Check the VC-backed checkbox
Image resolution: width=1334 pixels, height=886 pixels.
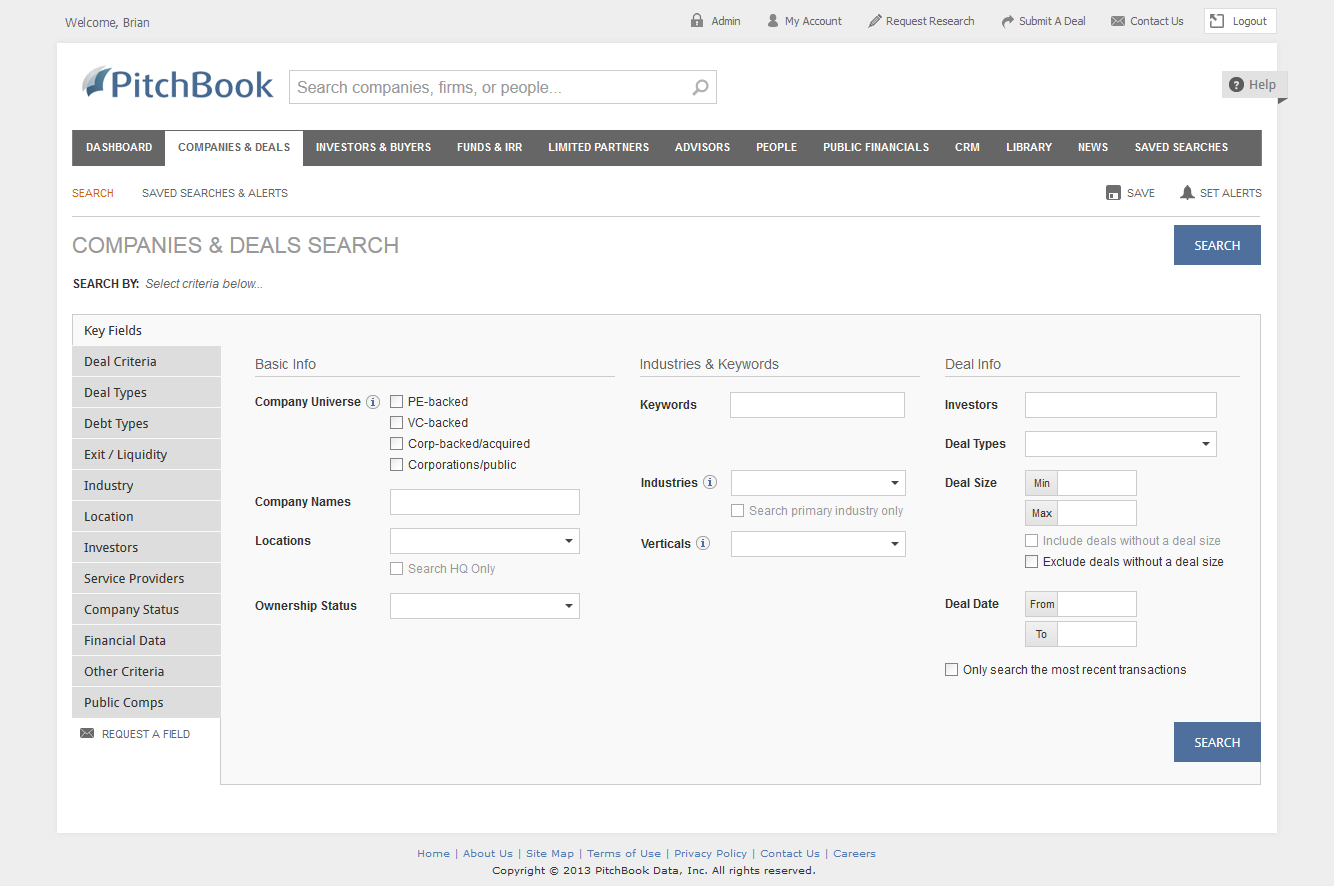pyautogui.click(x=397, y=423)
